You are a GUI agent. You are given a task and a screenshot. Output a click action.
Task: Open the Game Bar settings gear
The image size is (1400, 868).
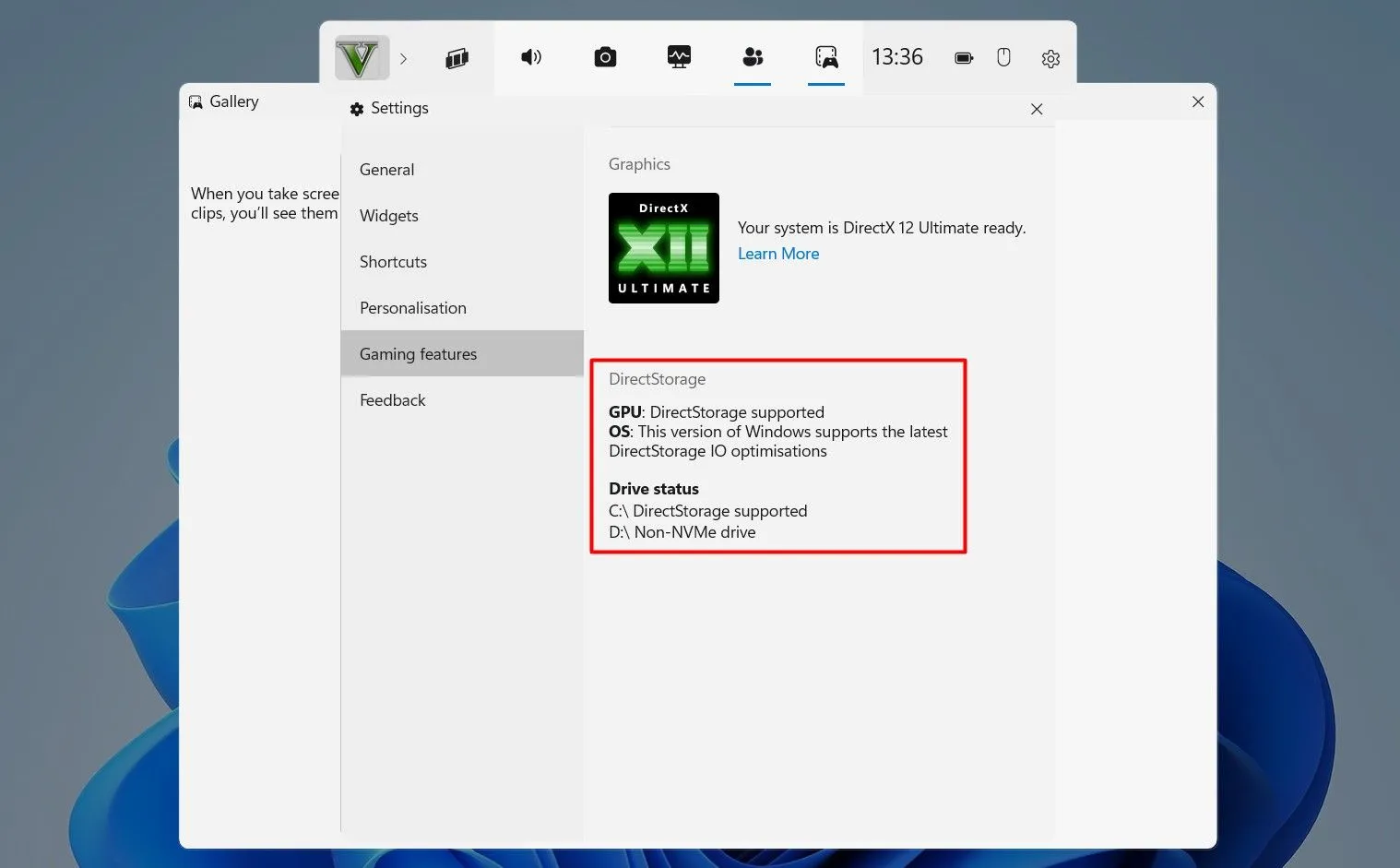click(x=1050, y=58)
